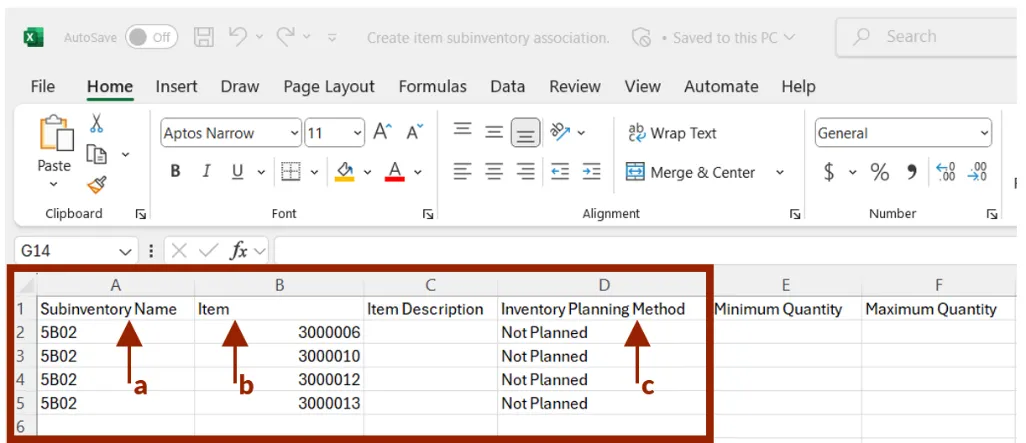
Task: Click Increase Font Size icon
Action: coord(383,133)
